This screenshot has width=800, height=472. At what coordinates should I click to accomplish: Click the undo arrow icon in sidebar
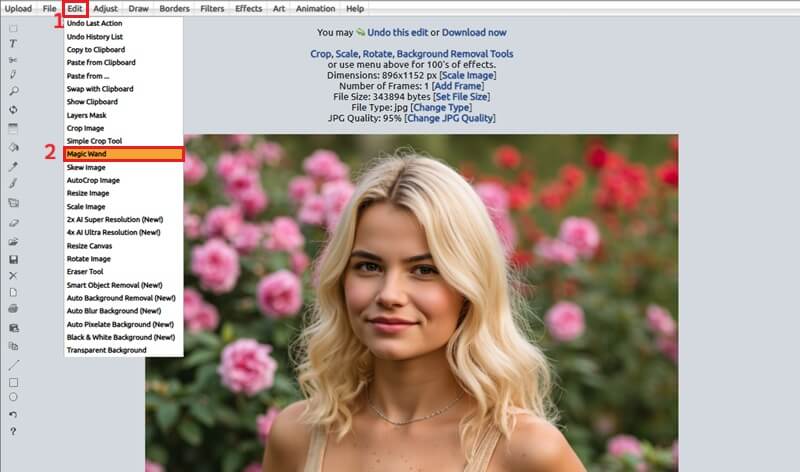(x=13, y=414)
